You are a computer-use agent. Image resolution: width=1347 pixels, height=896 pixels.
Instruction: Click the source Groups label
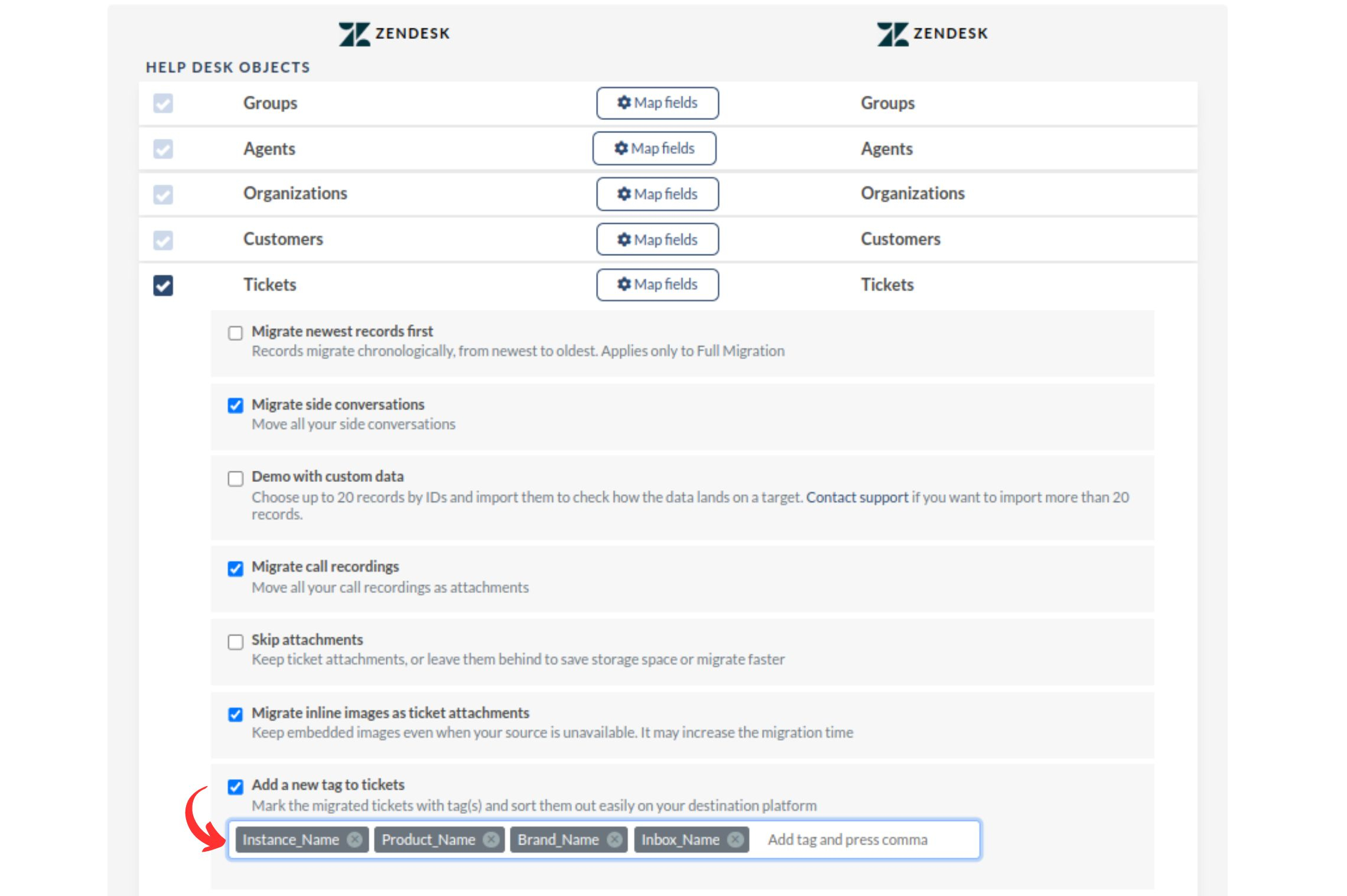coord(271,103)
